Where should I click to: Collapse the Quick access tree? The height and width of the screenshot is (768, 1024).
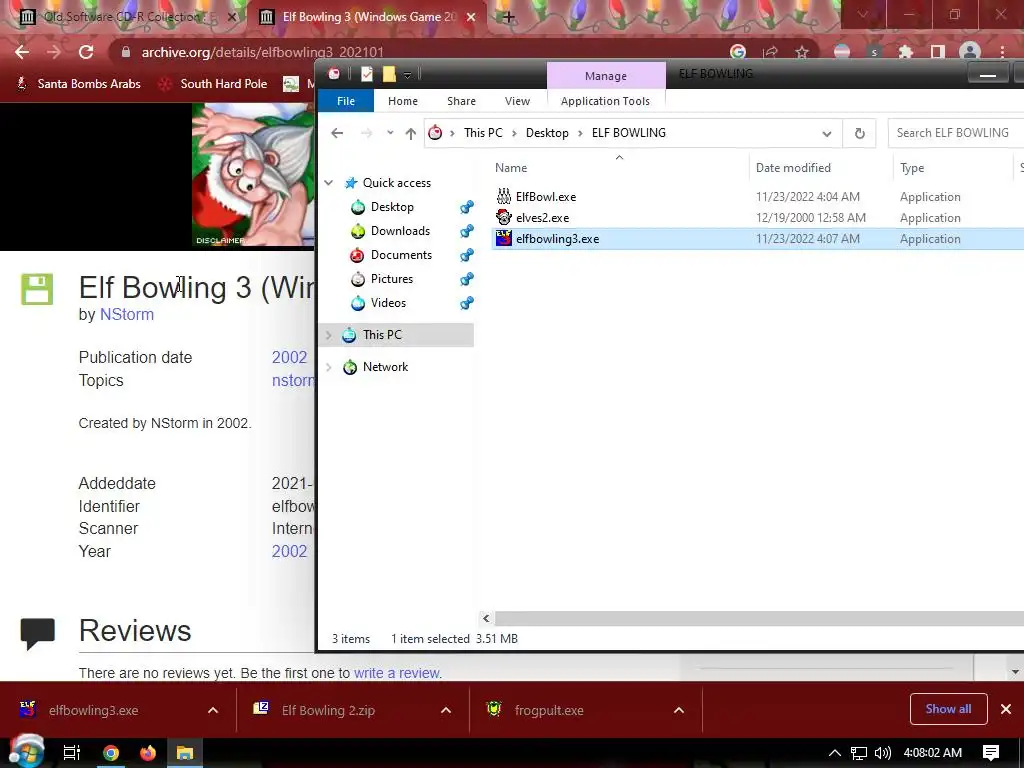click(x=329, y=183)
